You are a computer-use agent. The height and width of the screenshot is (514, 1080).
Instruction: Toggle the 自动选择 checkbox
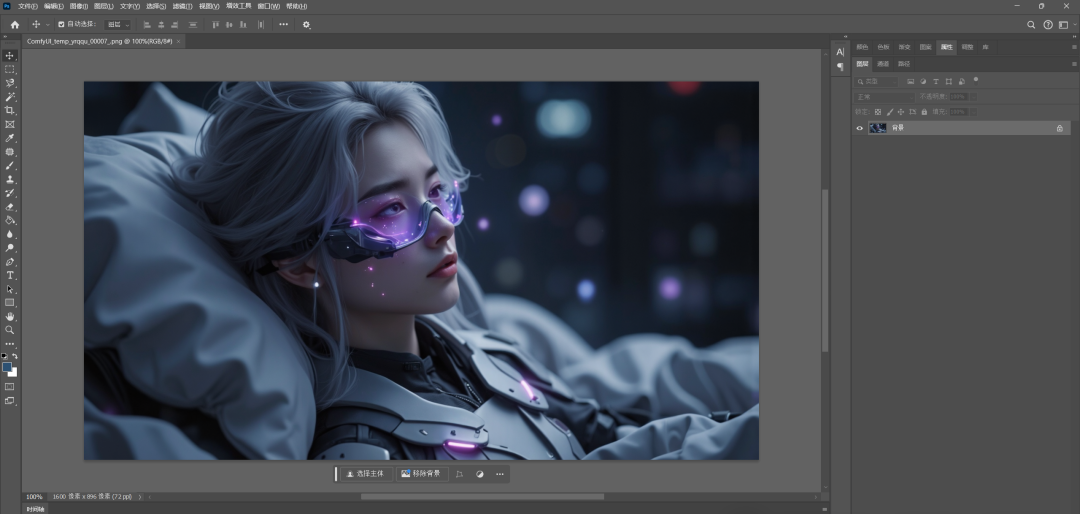click(61, 24)
